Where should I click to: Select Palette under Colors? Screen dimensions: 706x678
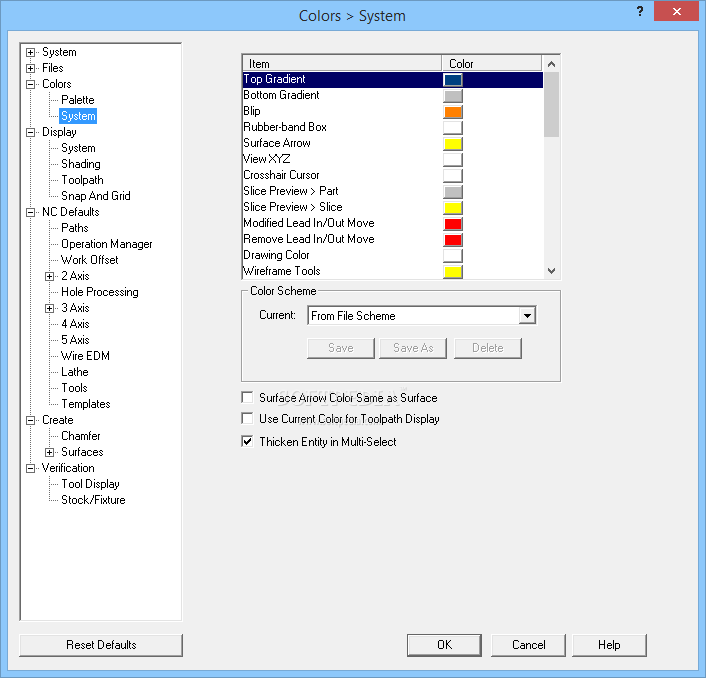click(x=77, y=100)
